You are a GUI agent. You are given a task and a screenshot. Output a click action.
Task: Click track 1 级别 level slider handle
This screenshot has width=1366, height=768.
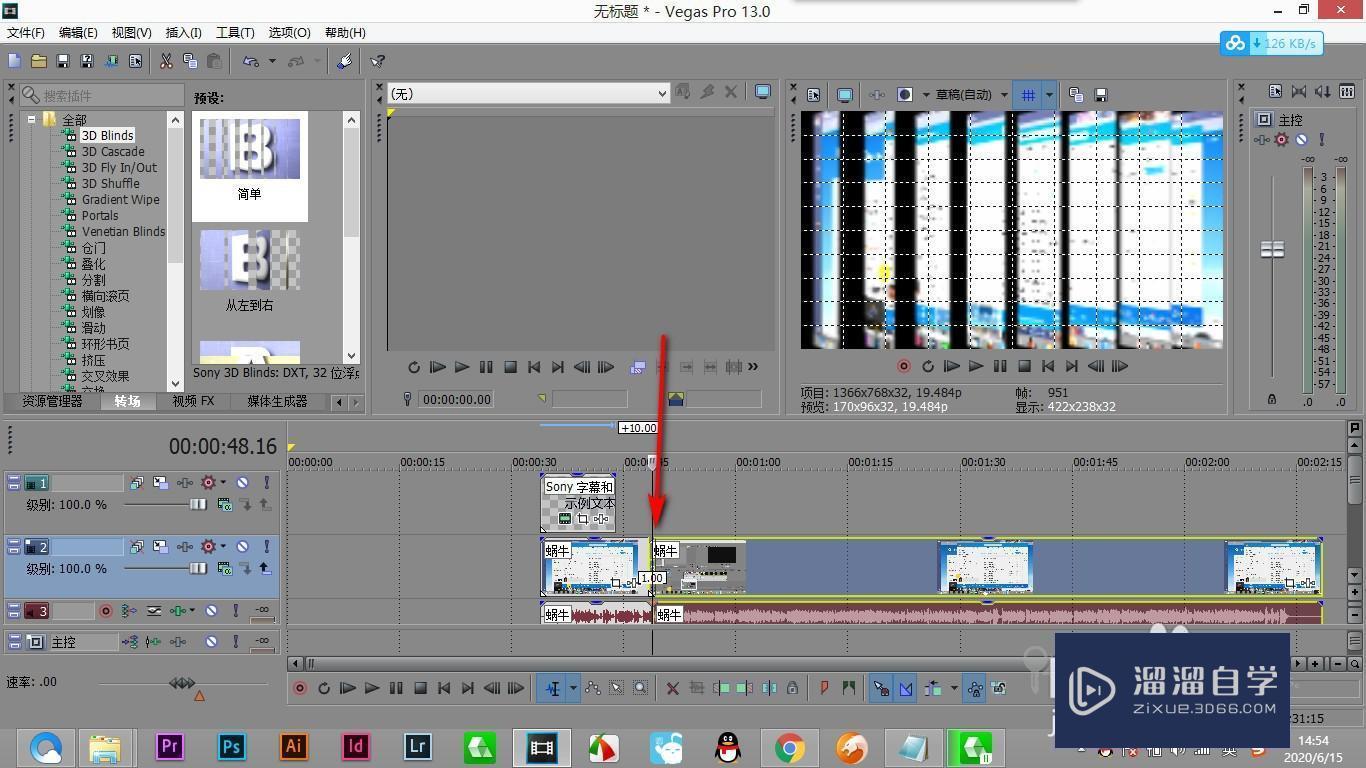coord(198,505)
